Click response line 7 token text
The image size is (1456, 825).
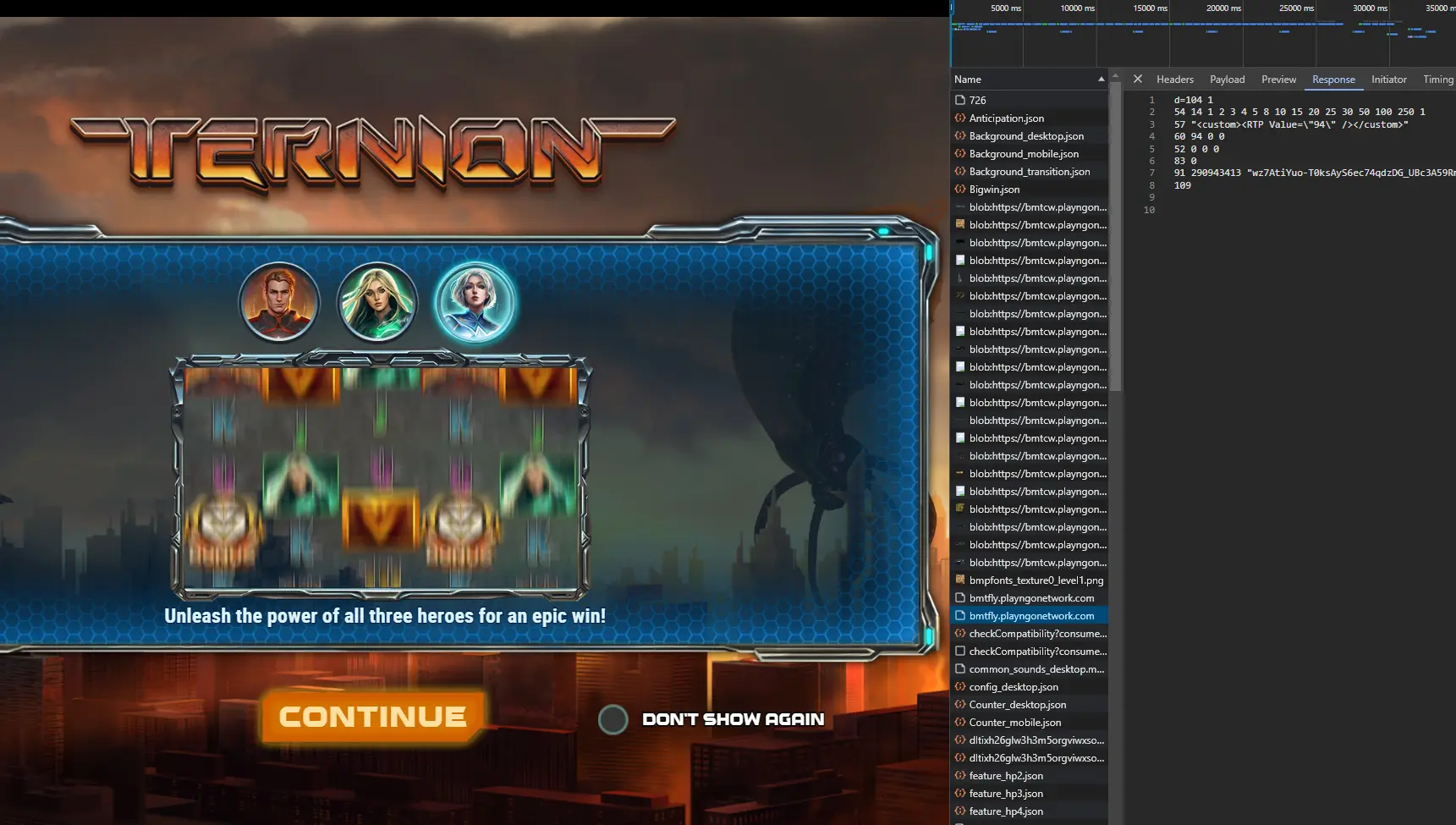pos(1315,173)
